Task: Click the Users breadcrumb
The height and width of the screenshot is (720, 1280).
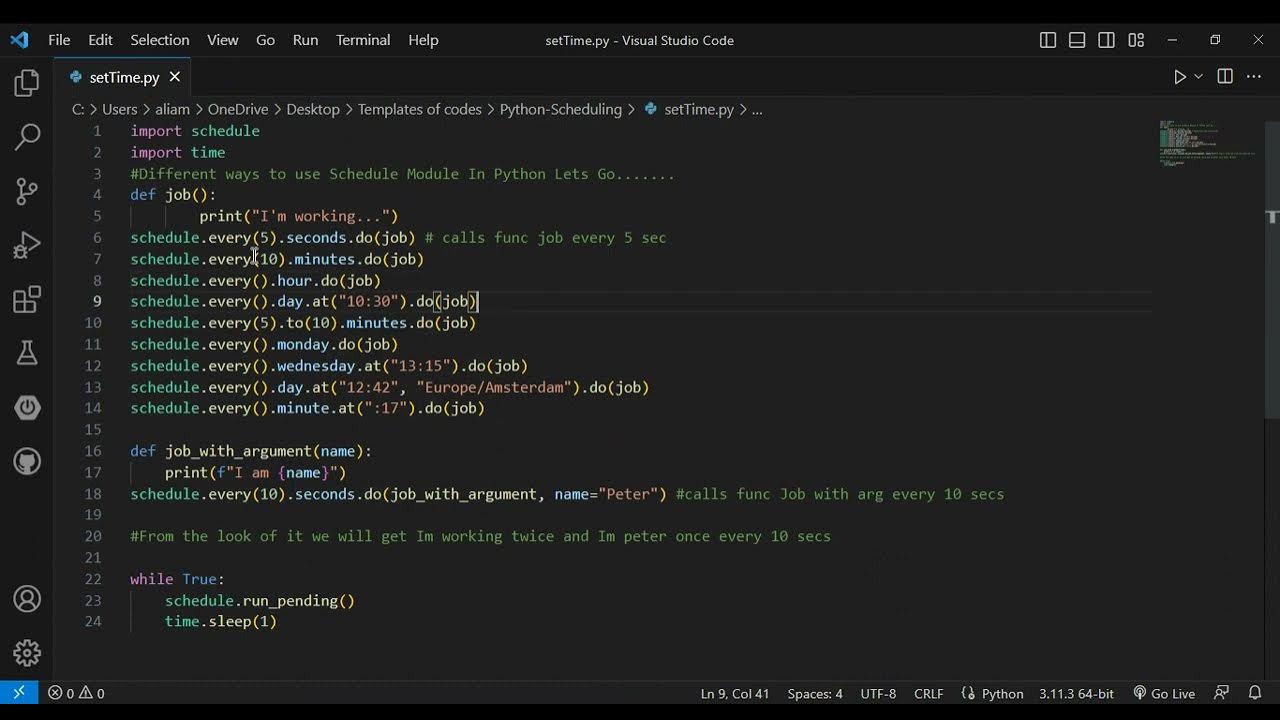Action: pos(119,110)
